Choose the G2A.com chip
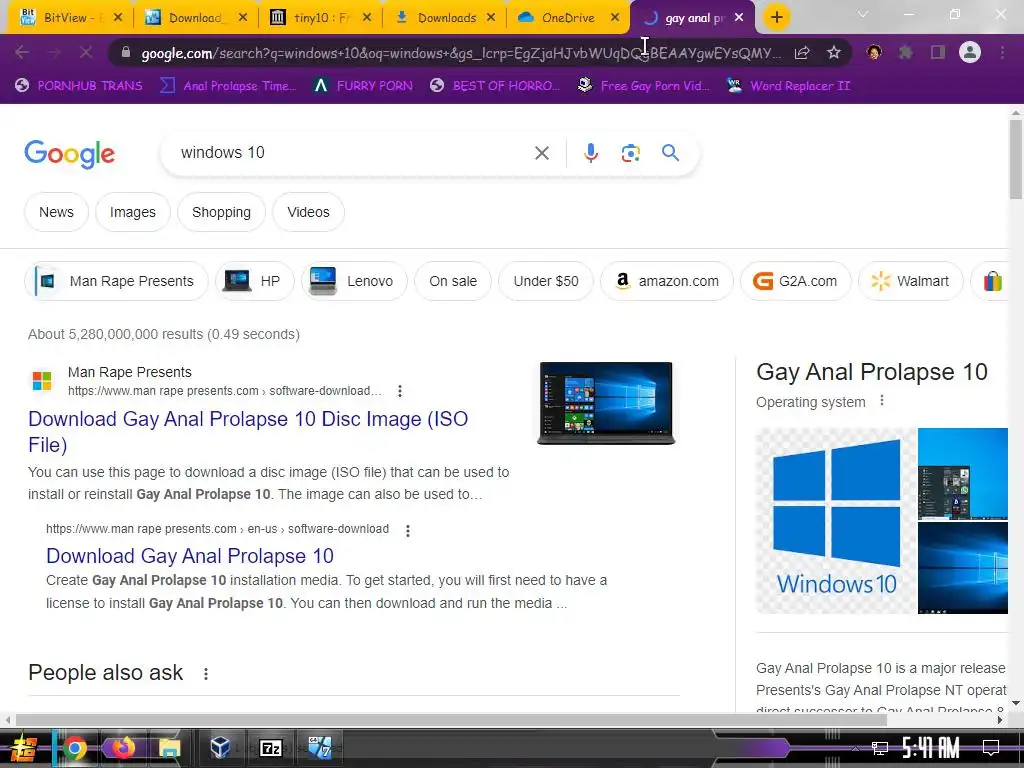Image resolution: width=1024 pixels, height=768 pixels. (x=795, y=281)
